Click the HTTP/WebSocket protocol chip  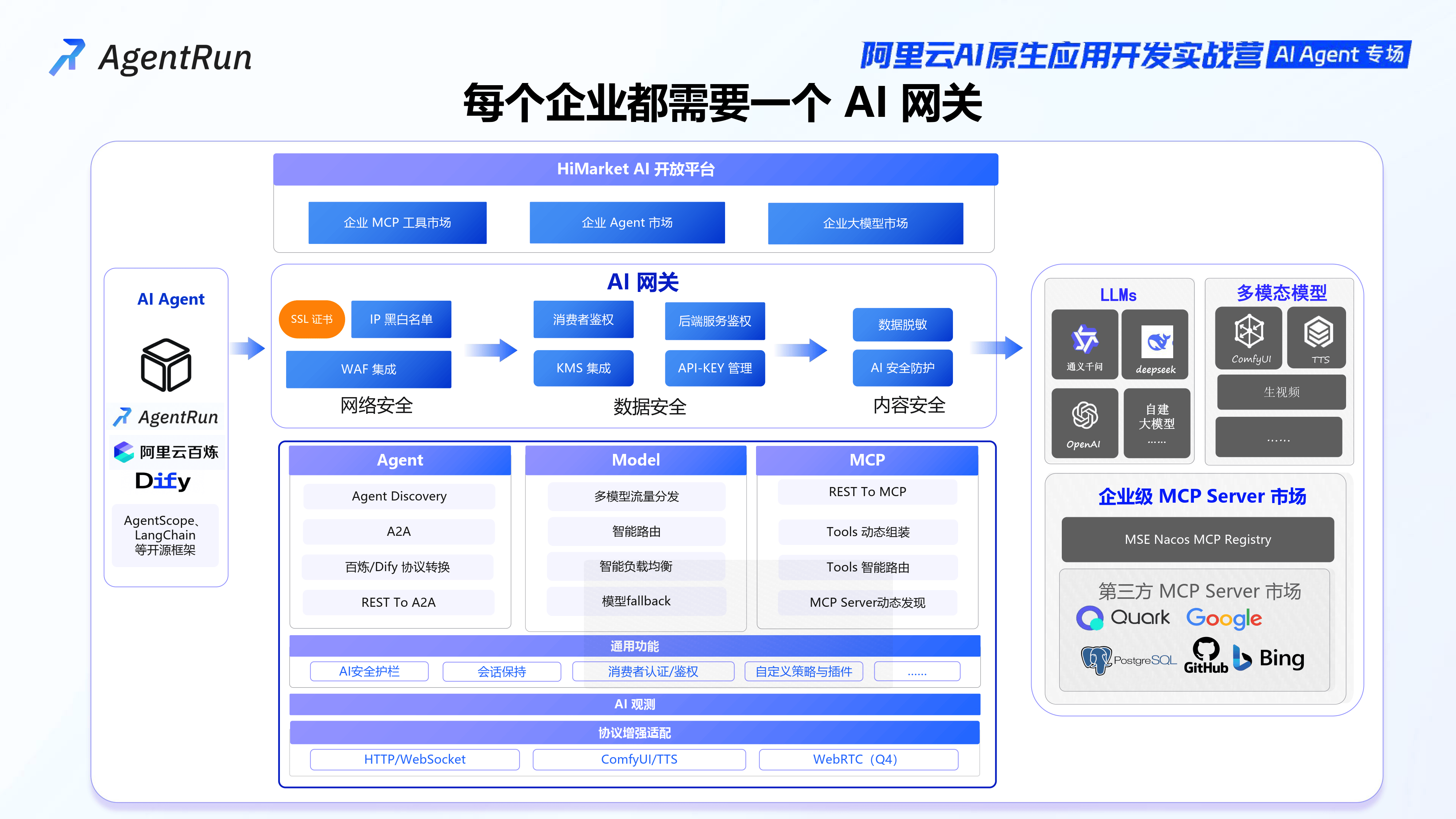coord(415,760)
